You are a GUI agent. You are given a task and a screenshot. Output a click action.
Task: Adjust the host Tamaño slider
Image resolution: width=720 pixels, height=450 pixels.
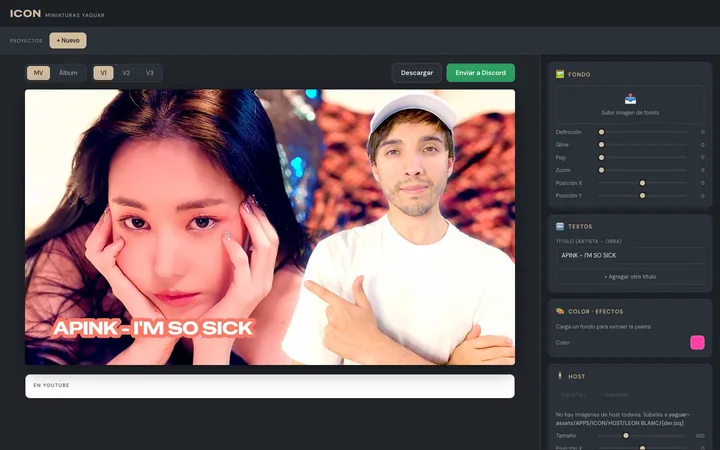click(642, 436)
